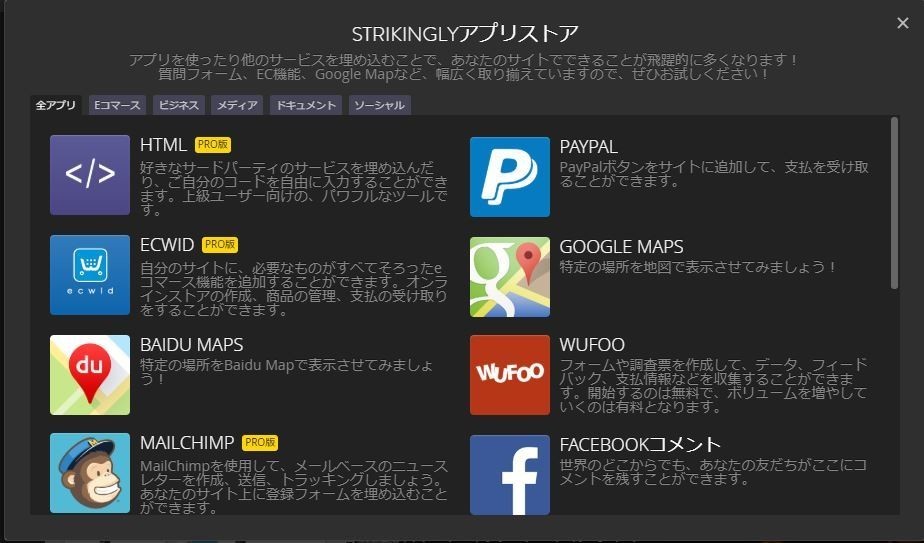This screenshot has width=924, height=543.
Task: Click the Baidu Maps app icon
Action: click(x=90, y=374)
